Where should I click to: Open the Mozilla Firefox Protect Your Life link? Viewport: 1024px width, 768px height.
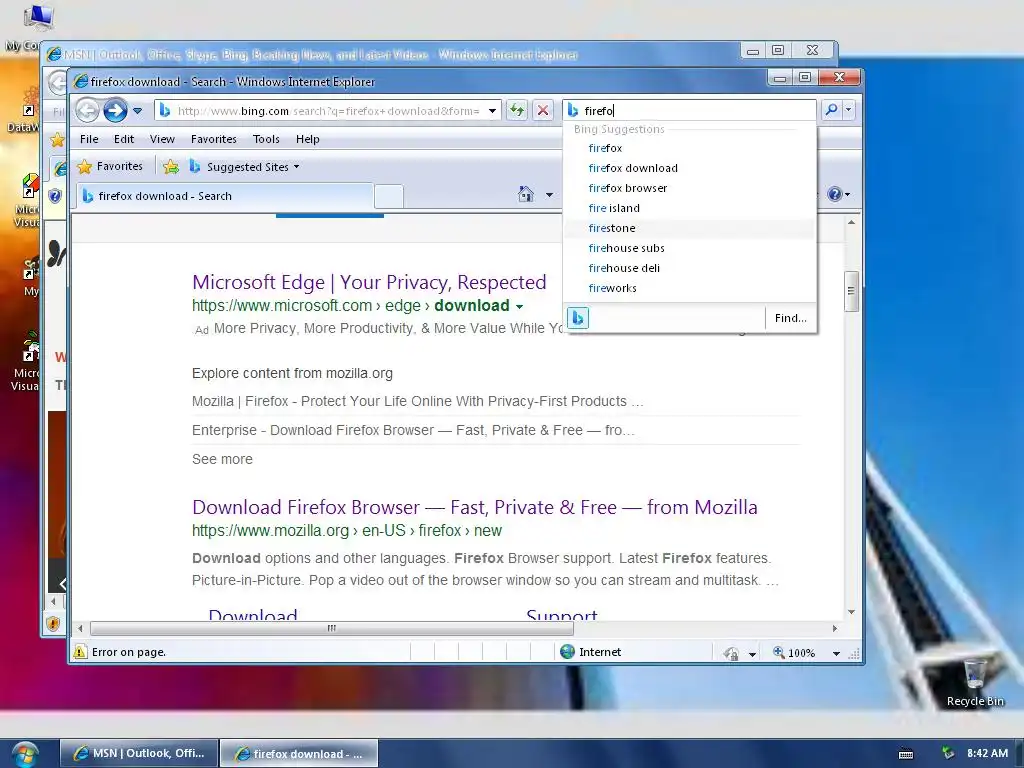click(418, 401)
